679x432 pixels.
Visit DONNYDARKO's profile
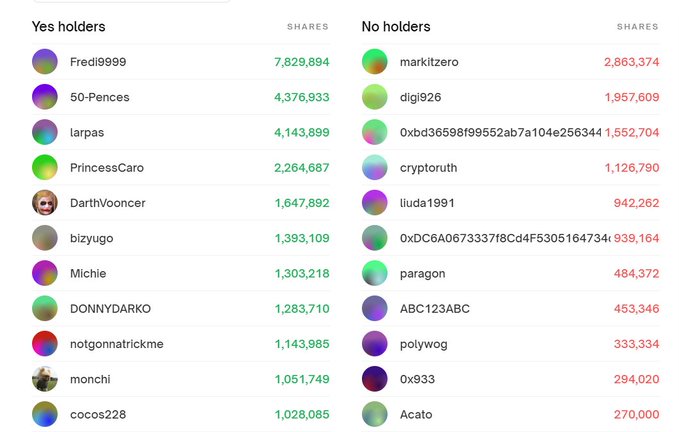(110, 309)
